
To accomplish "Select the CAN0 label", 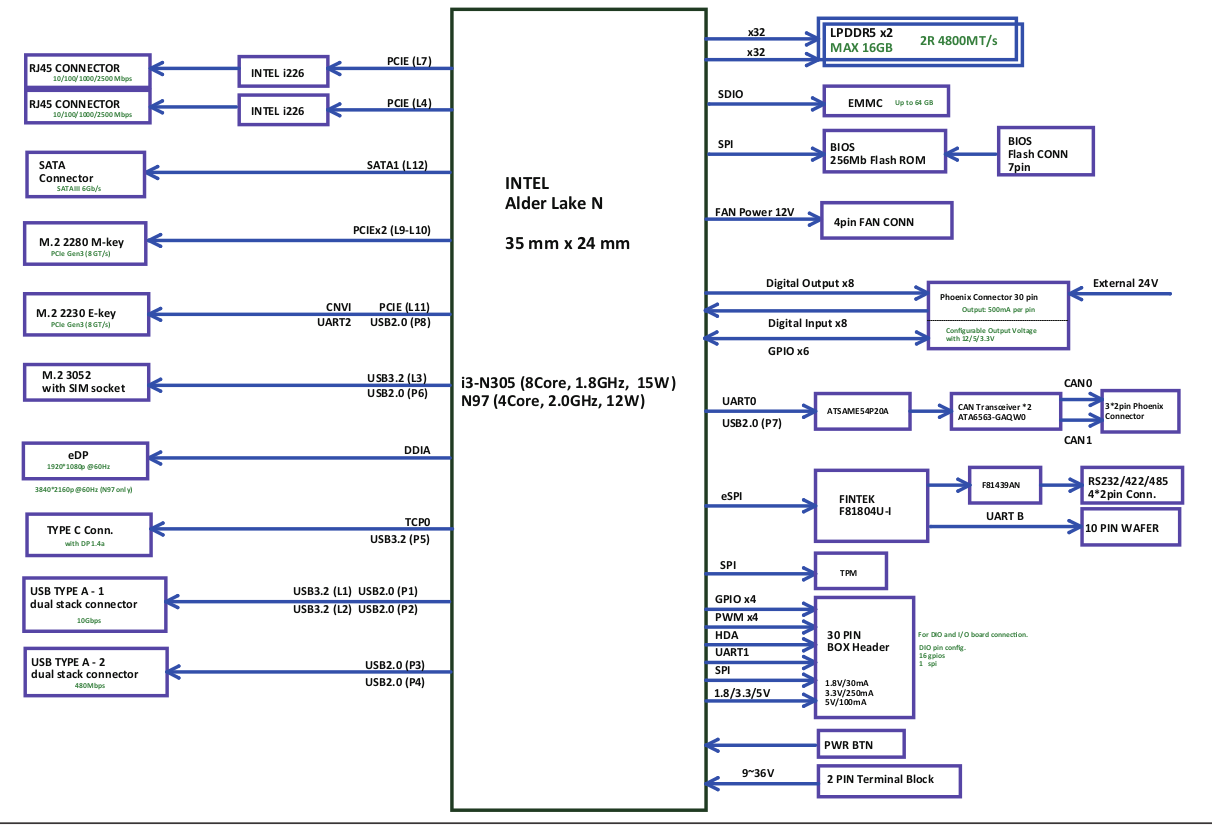I will point(1078,383).
